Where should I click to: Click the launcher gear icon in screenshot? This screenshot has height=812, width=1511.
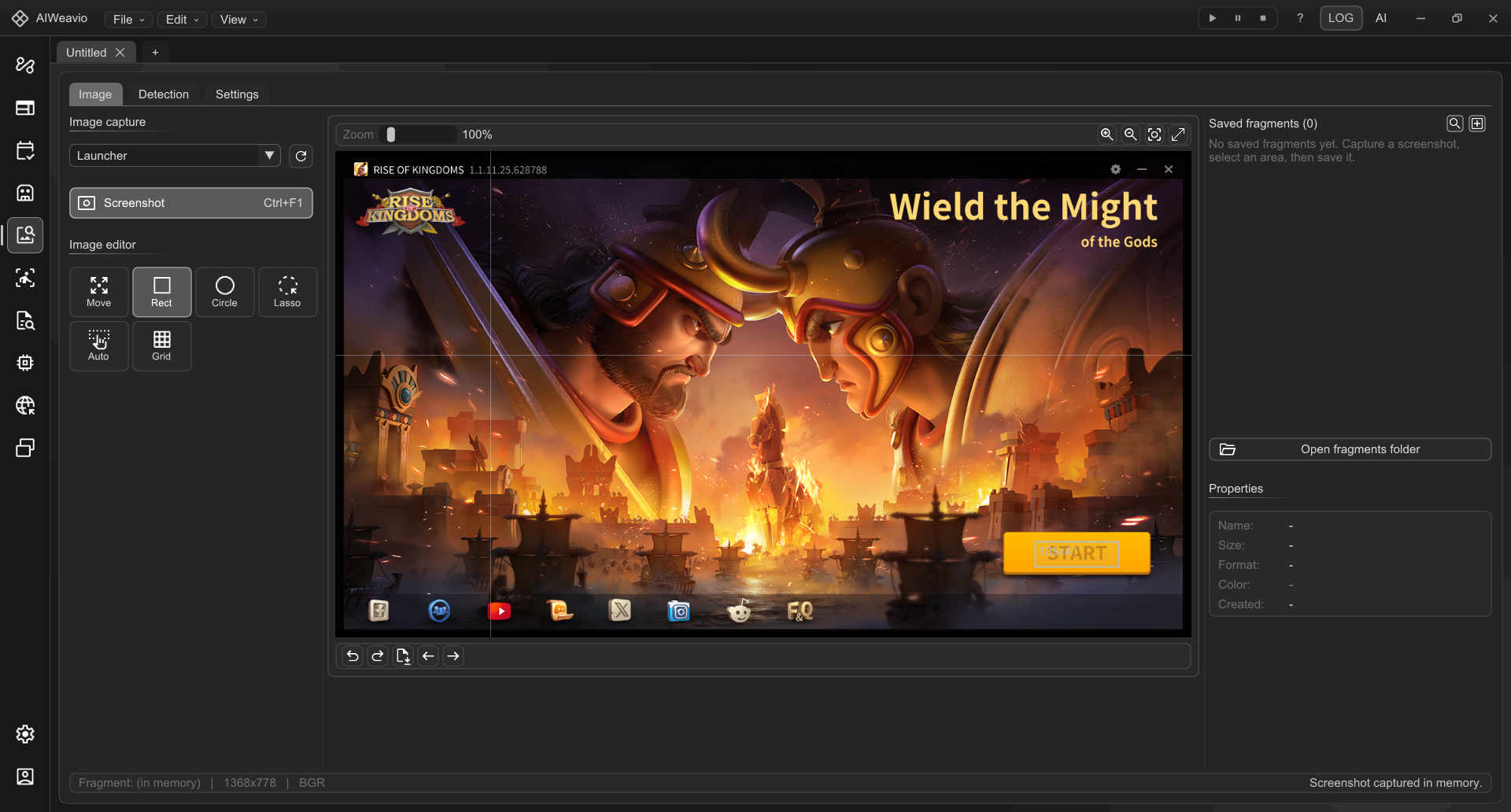[x=1115, y=169]
